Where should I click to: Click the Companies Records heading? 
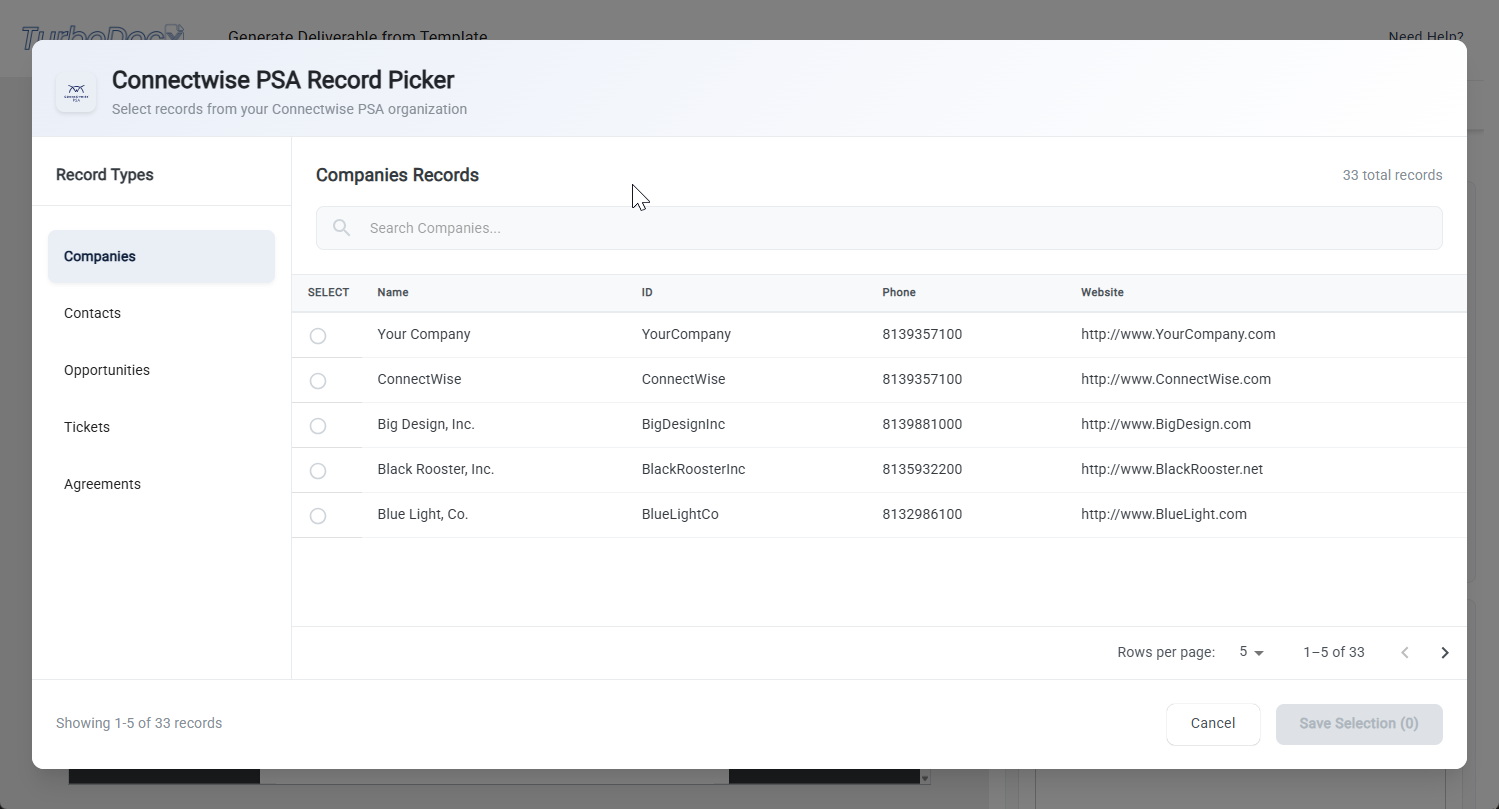click(x=397, y=175)
